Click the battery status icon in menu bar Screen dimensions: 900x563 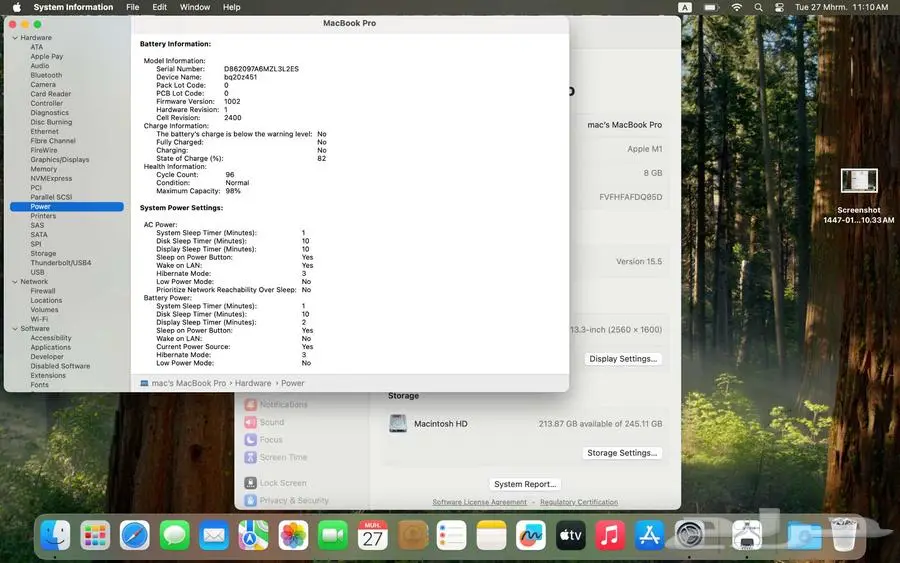[x=711, y=7]
